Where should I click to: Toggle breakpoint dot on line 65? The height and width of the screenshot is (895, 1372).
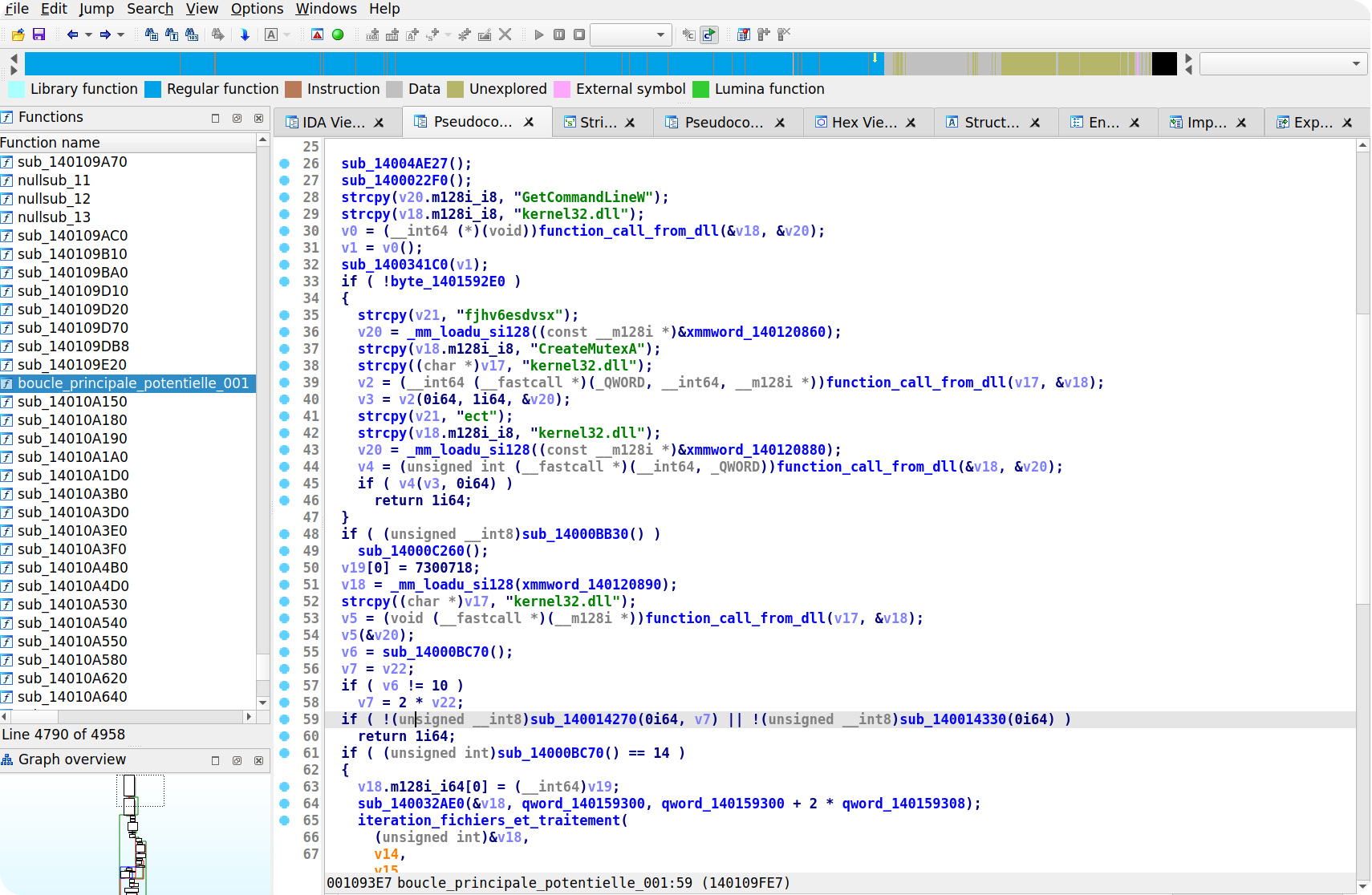284,820
